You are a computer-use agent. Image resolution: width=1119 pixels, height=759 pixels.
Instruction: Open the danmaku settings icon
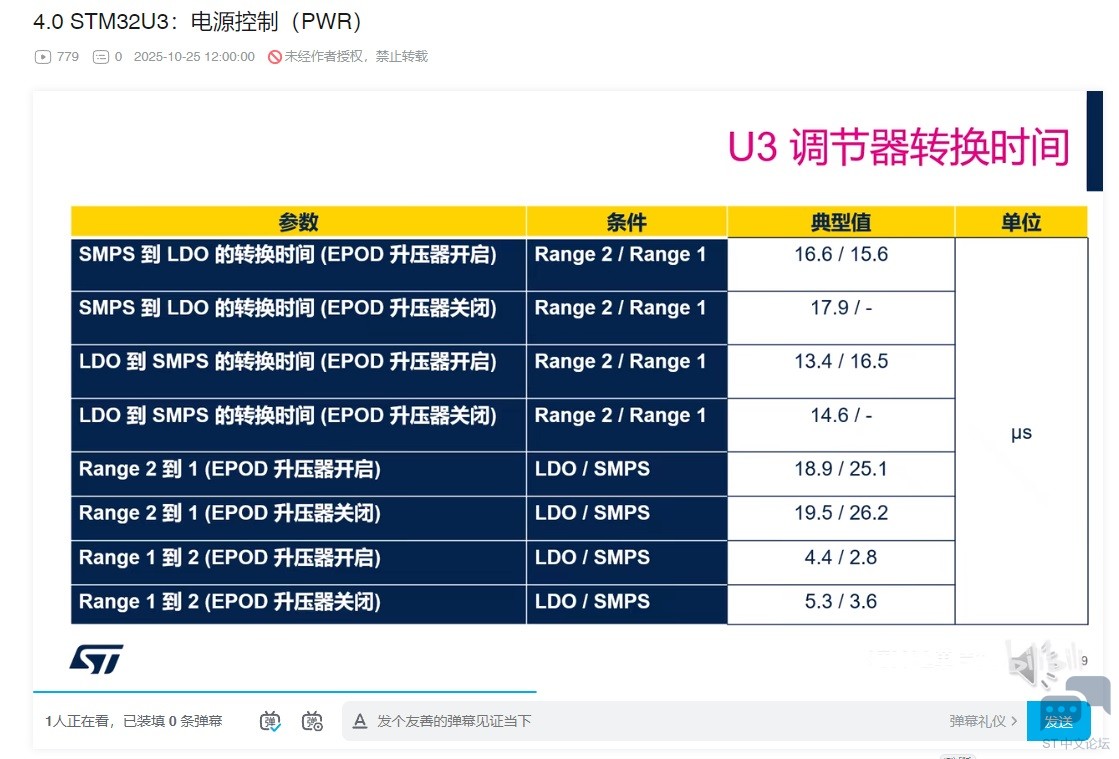(x=312, y=721)
